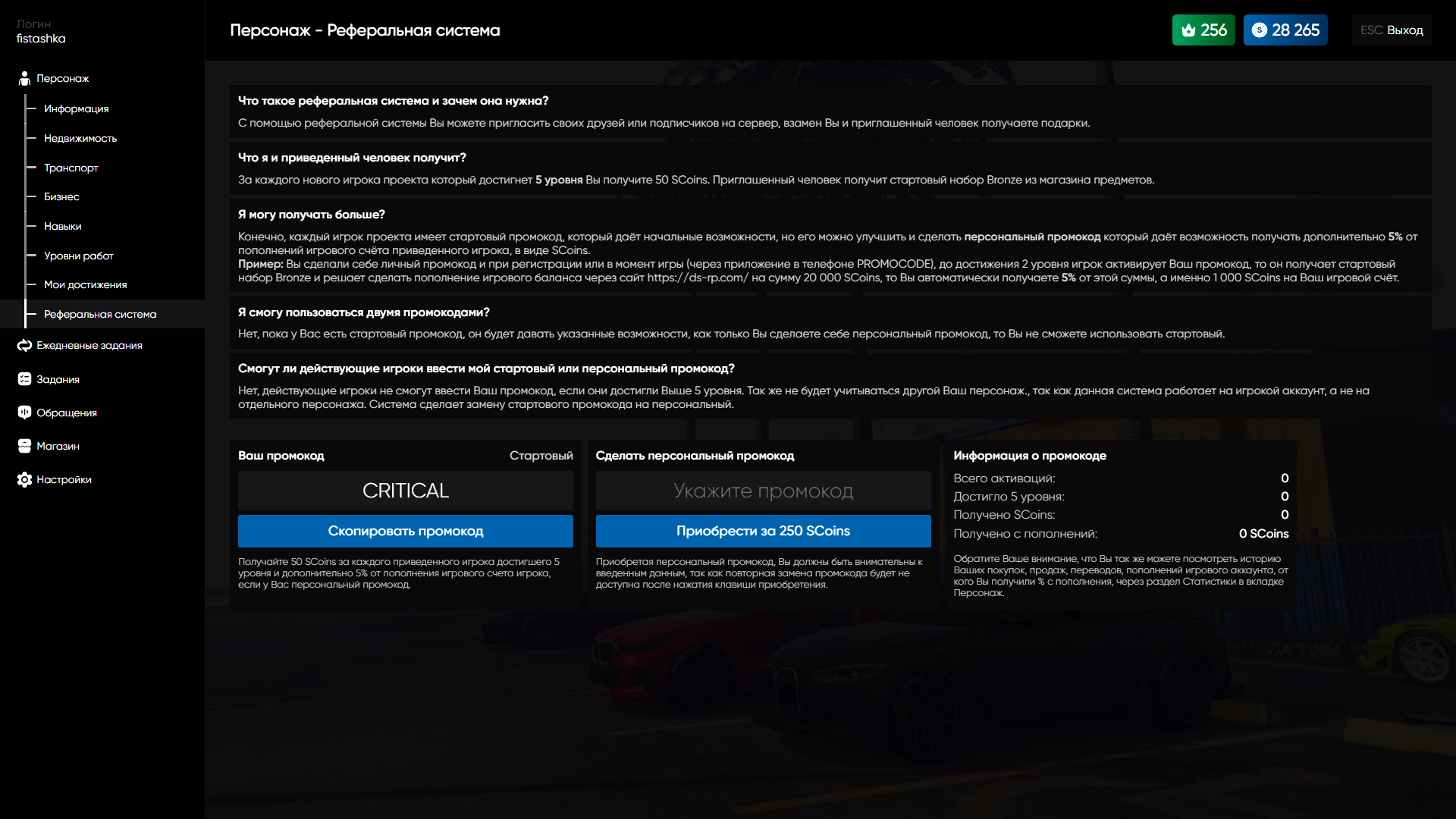The image size is (1456, 819).
Task: Click the Задания checklist icon
Action: (24, 379)
